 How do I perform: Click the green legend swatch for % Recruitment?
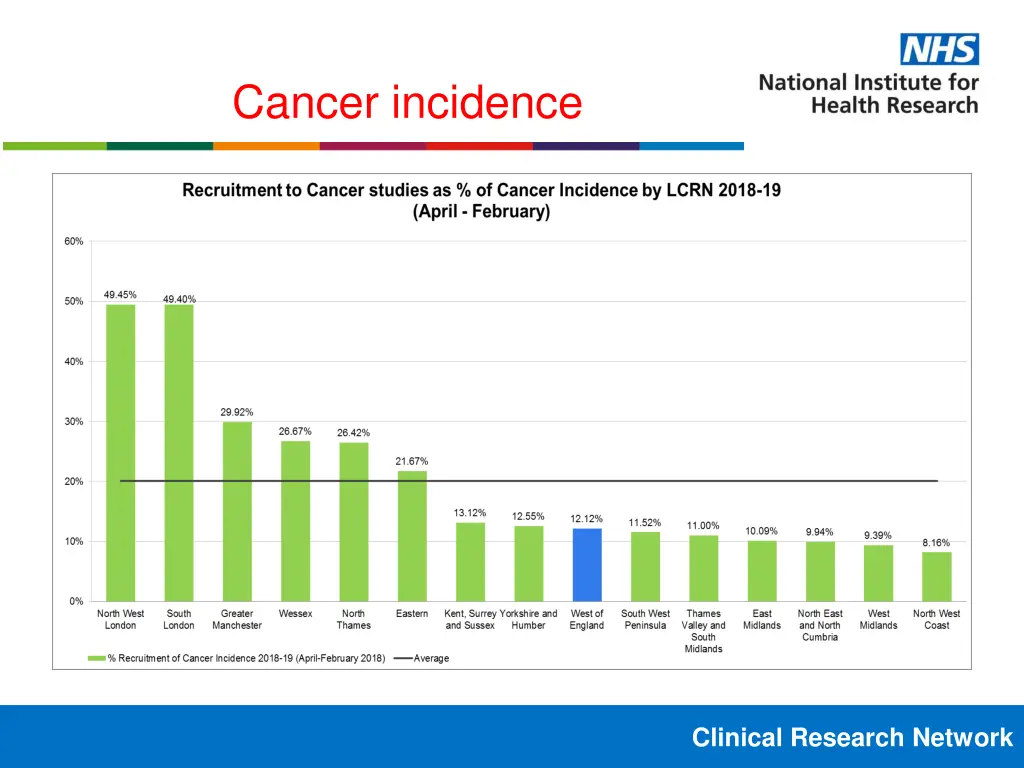pyautogui.click(x=97, y=658)
